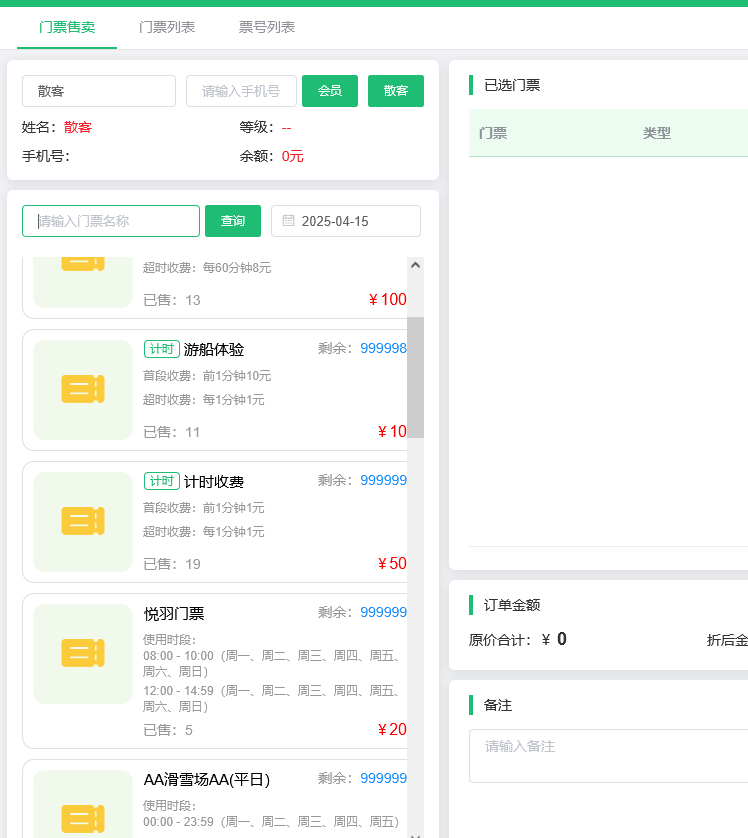The width and height of the screenshot is (748, 838).
Task: Click the green 散客 button
Action: point(396,91)
